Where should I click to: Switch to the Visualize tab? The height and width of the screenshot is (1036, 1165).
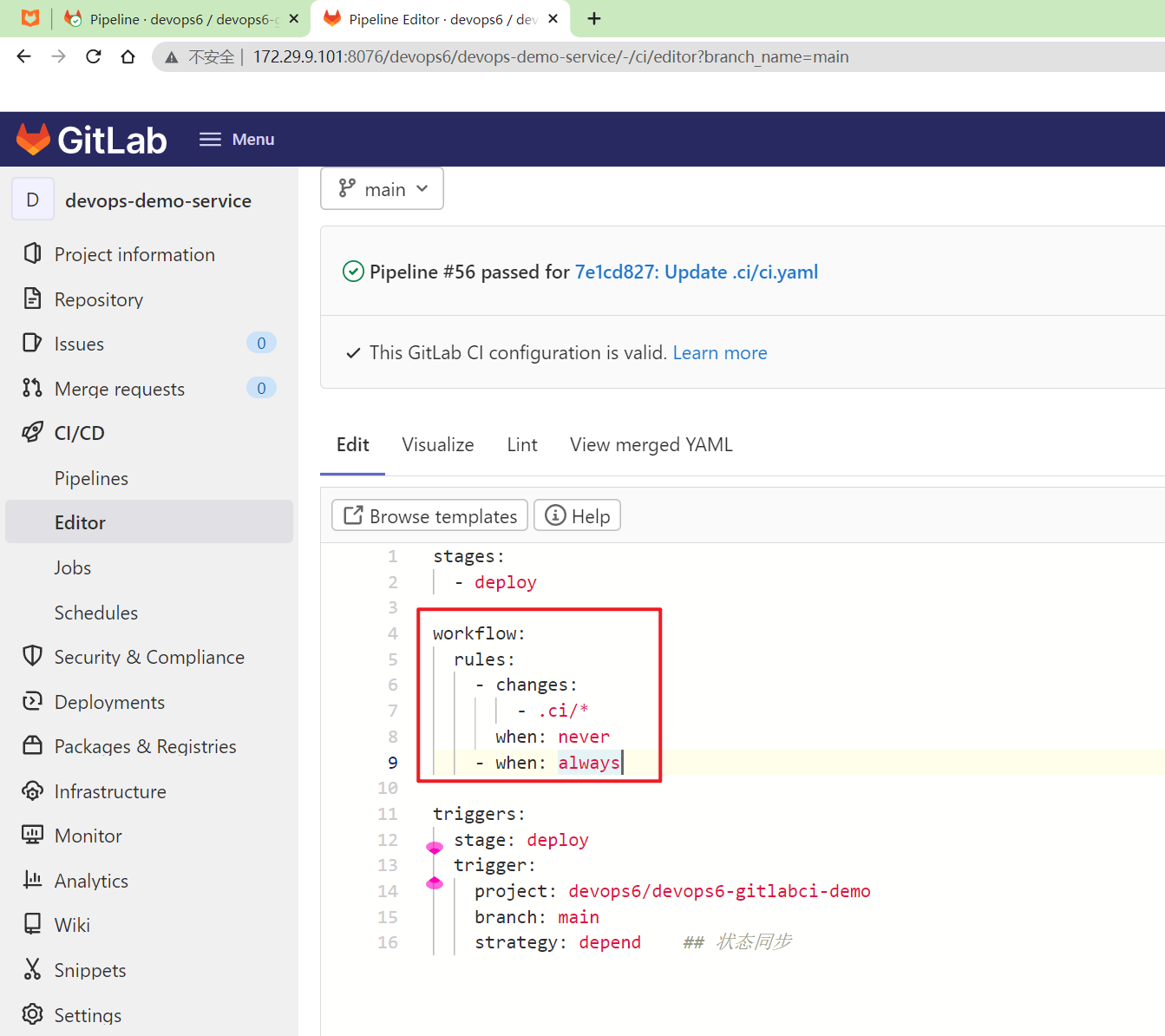(x=438, y=444)
